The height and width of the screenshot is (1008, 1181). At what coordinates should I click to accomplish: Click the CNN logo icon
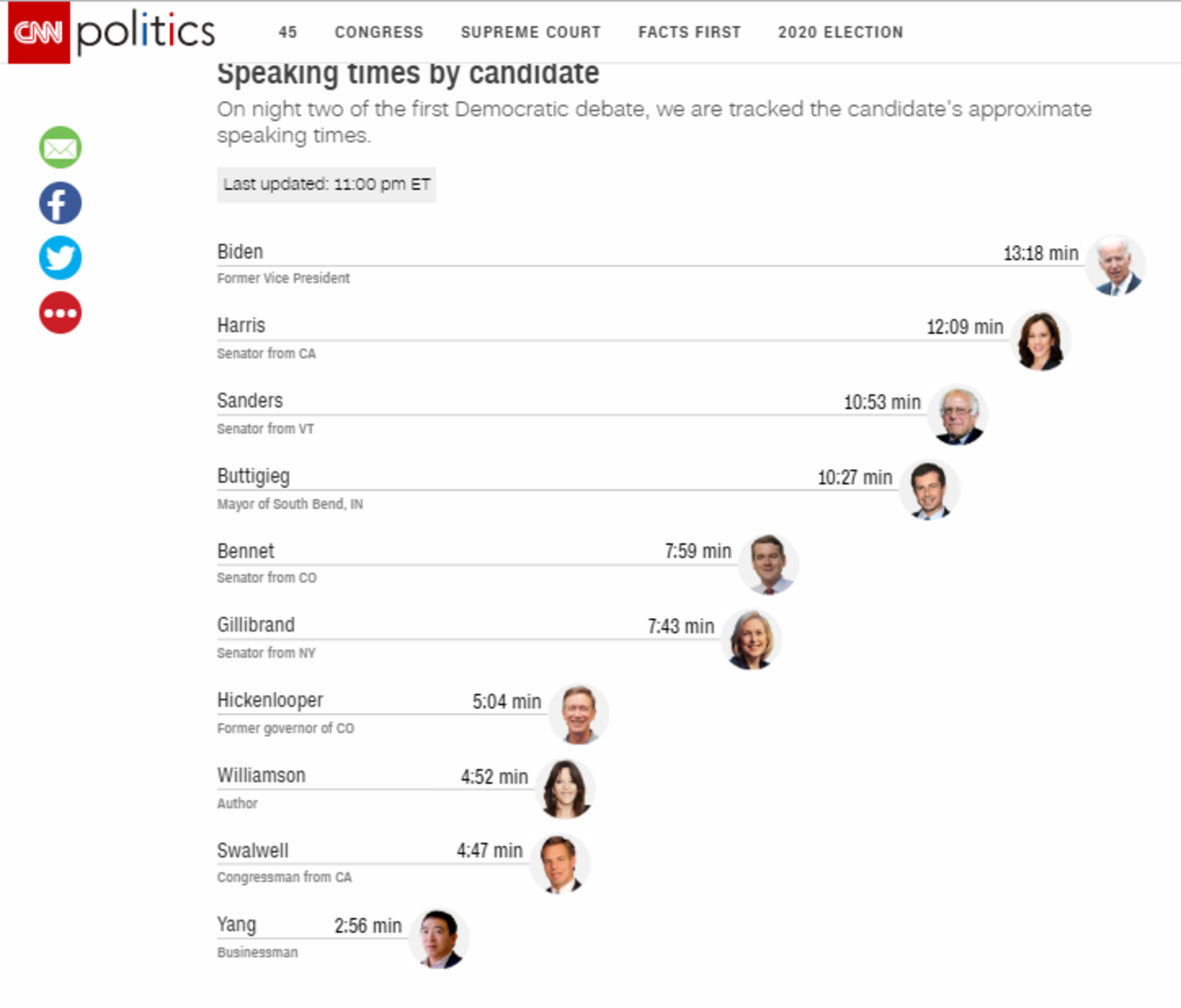(39, 33)
